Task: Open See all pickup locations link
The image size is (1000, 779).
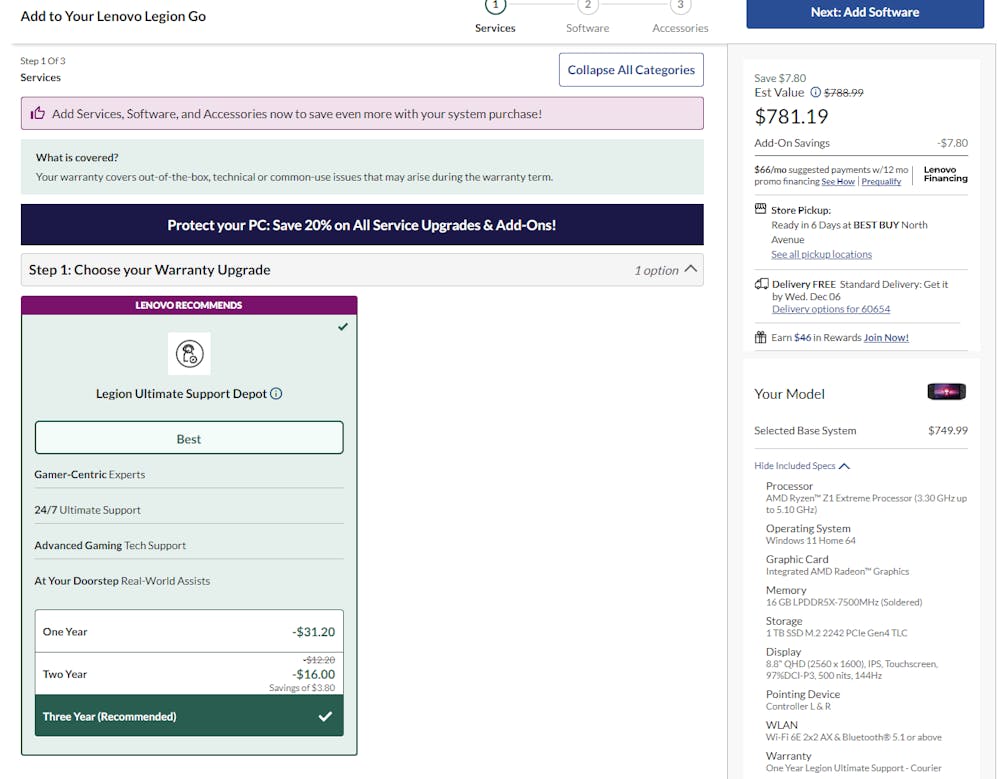Action: click(821, 255)
